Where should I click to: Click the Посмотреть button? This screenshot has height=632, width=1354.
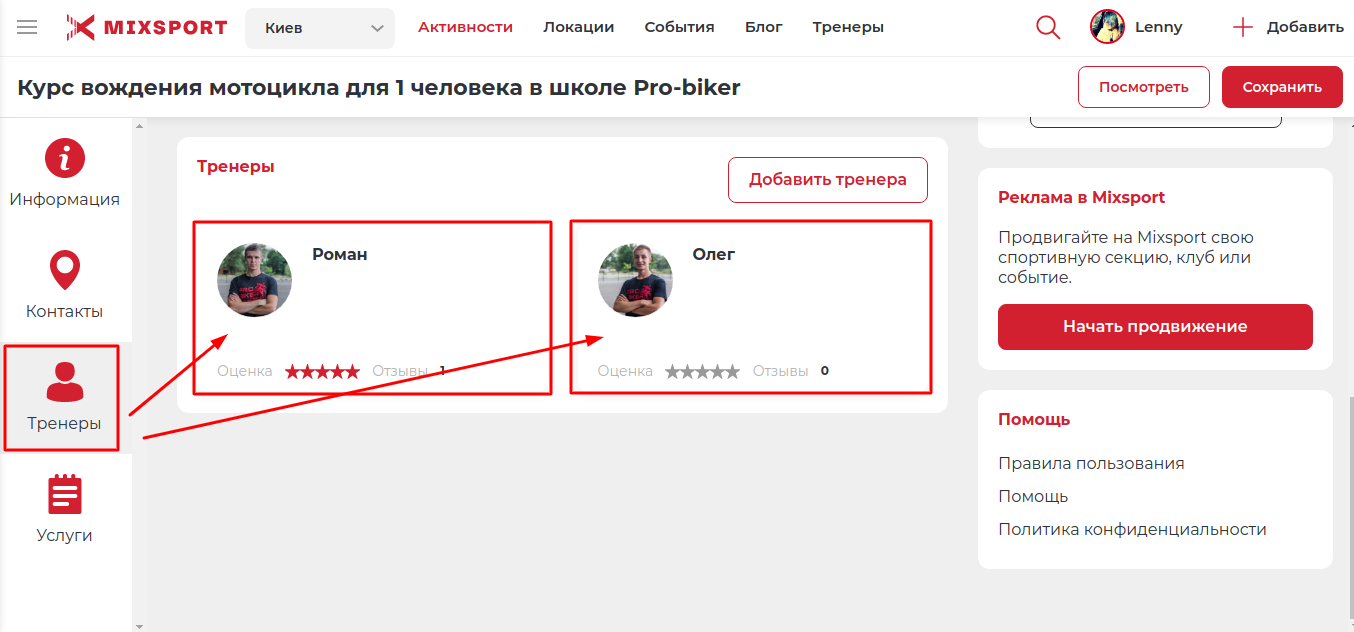coord(1144,87)
